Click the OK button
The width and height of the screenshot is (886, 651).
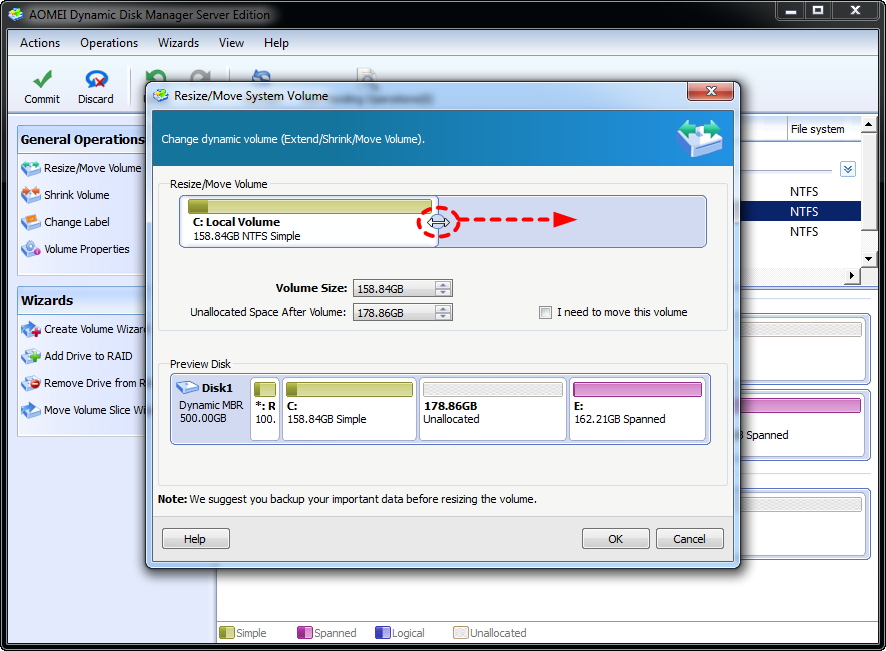click(x=615, y=539)
